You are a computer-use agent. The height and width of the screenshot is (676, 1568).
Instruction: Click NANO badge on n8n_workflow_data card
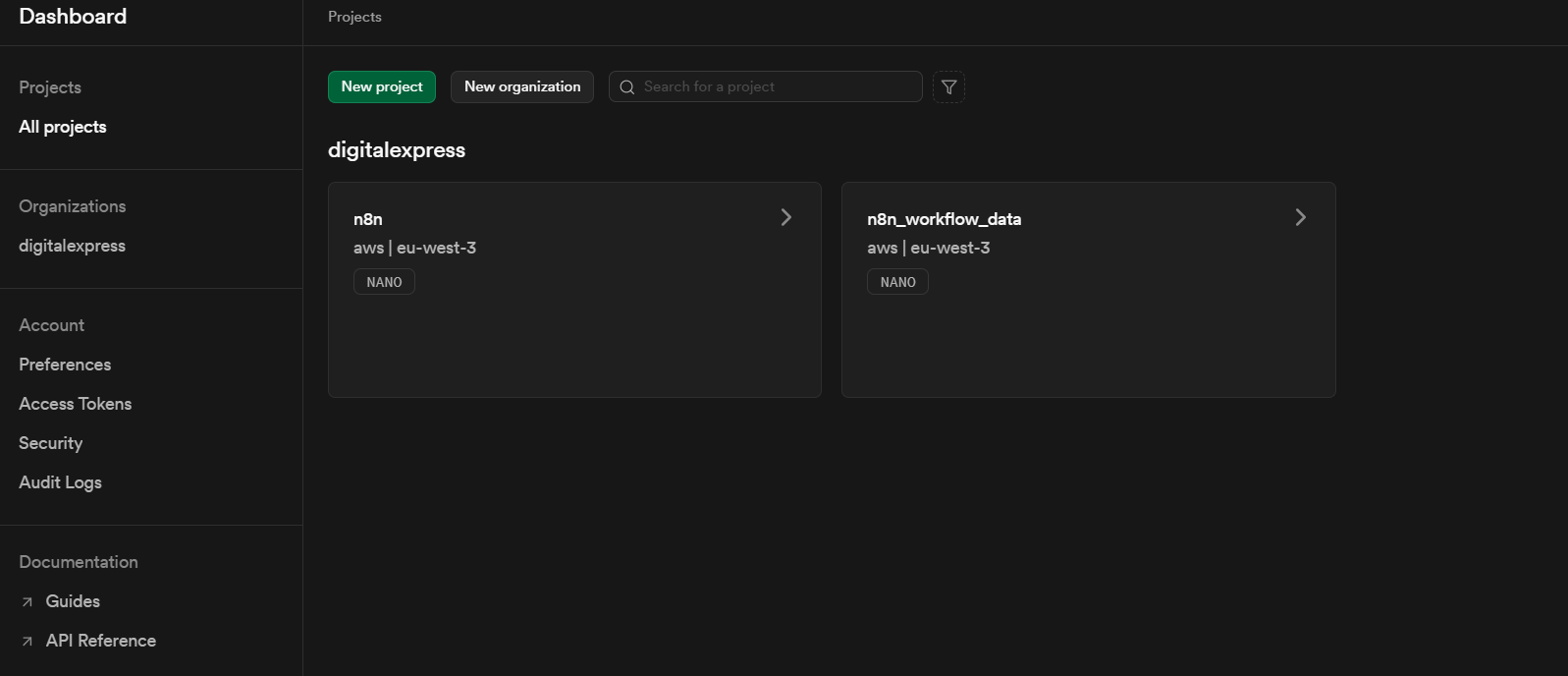click(897, 282)
